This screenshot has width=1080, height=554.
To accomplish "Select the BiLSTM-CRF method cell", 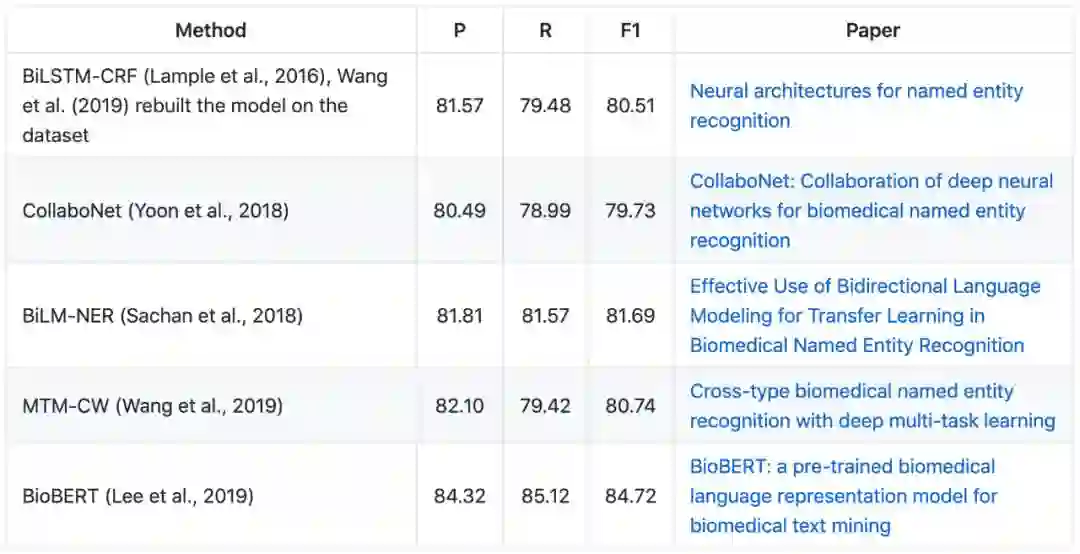I will (x=205, y=105).
